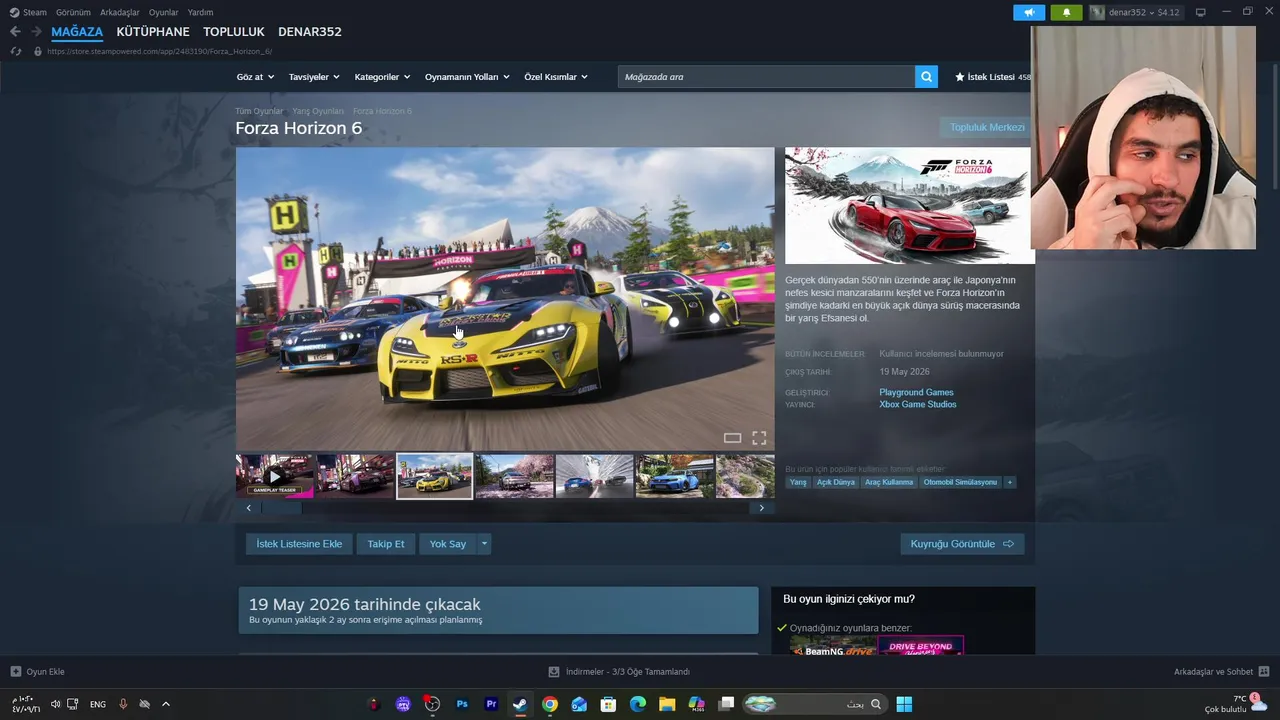Play the Gameplay Teaser video thumbnail
The height and width of the screenshot is (720, 1280).
274,476
